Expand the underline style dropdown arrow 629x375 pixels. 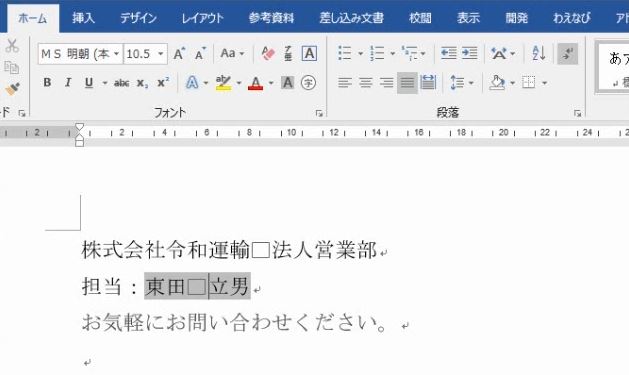(x=104, y=83)
